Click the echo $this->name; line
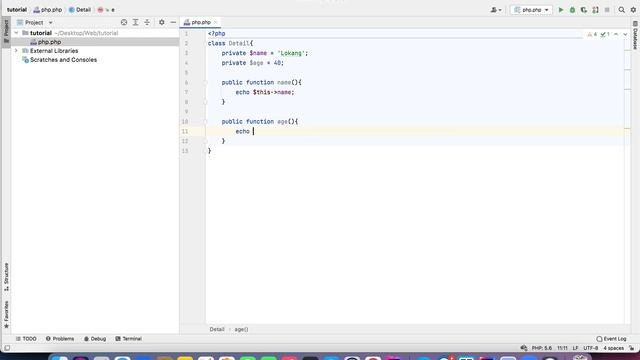 coord(265,92)
